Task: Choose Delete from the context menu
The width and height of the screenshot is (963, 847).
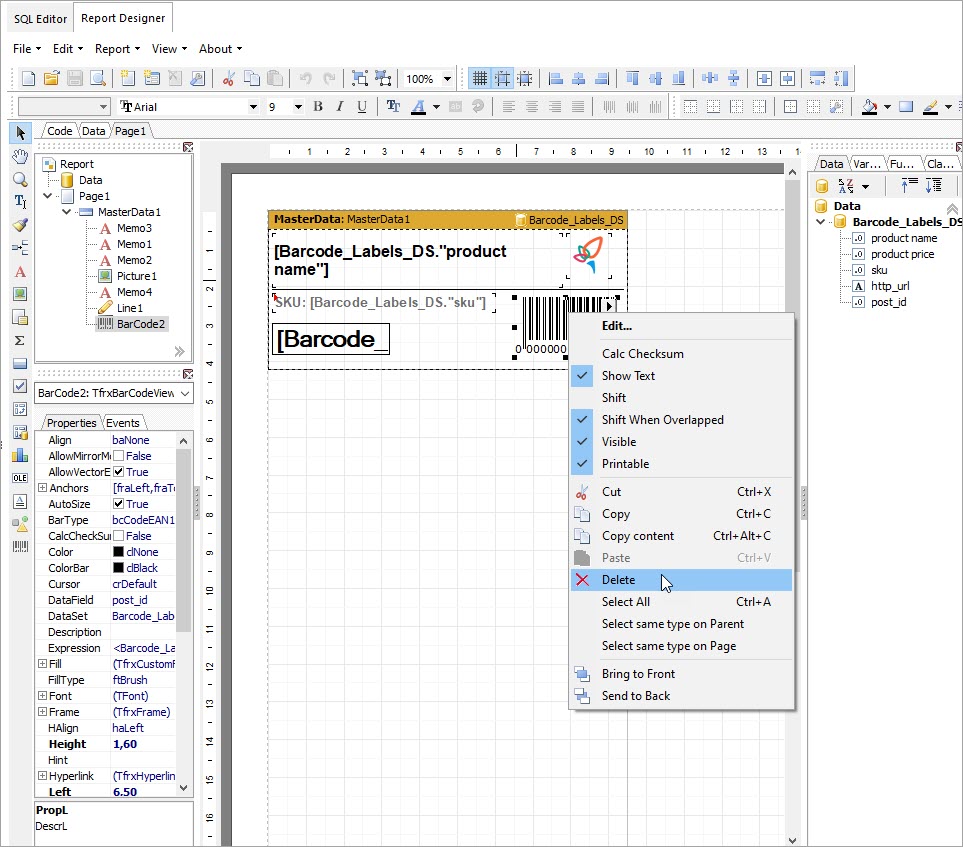Action: click(x=618, y=580)
